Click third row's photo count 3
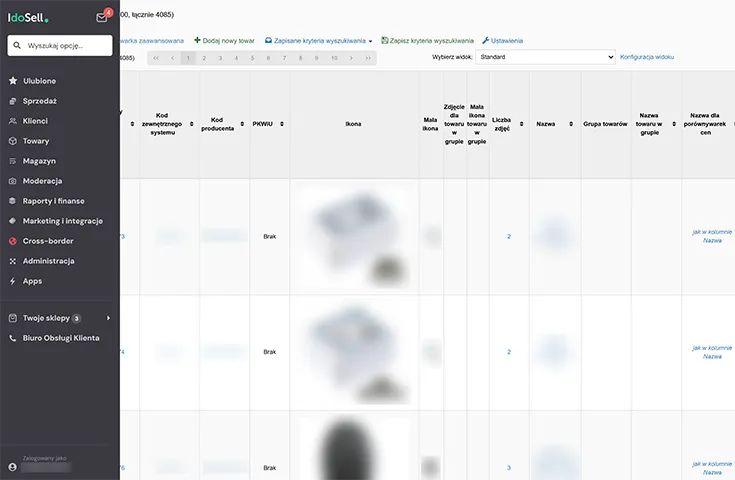 click(x=509, y=468)
